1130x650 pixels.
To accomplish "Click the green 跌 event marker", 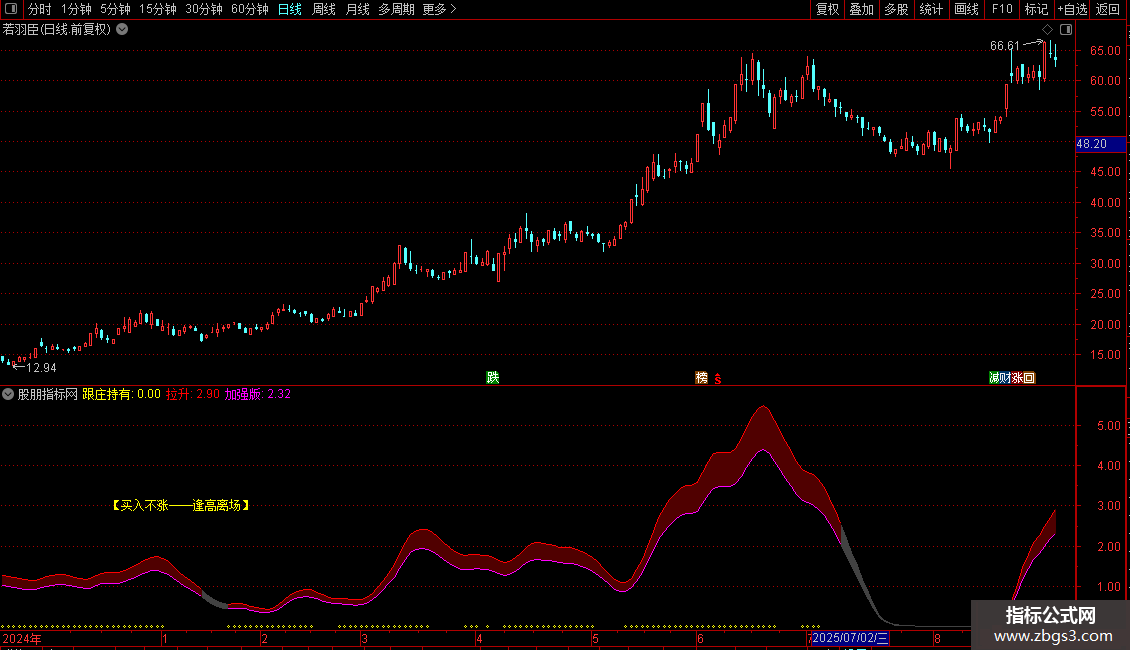I will 493,378.
